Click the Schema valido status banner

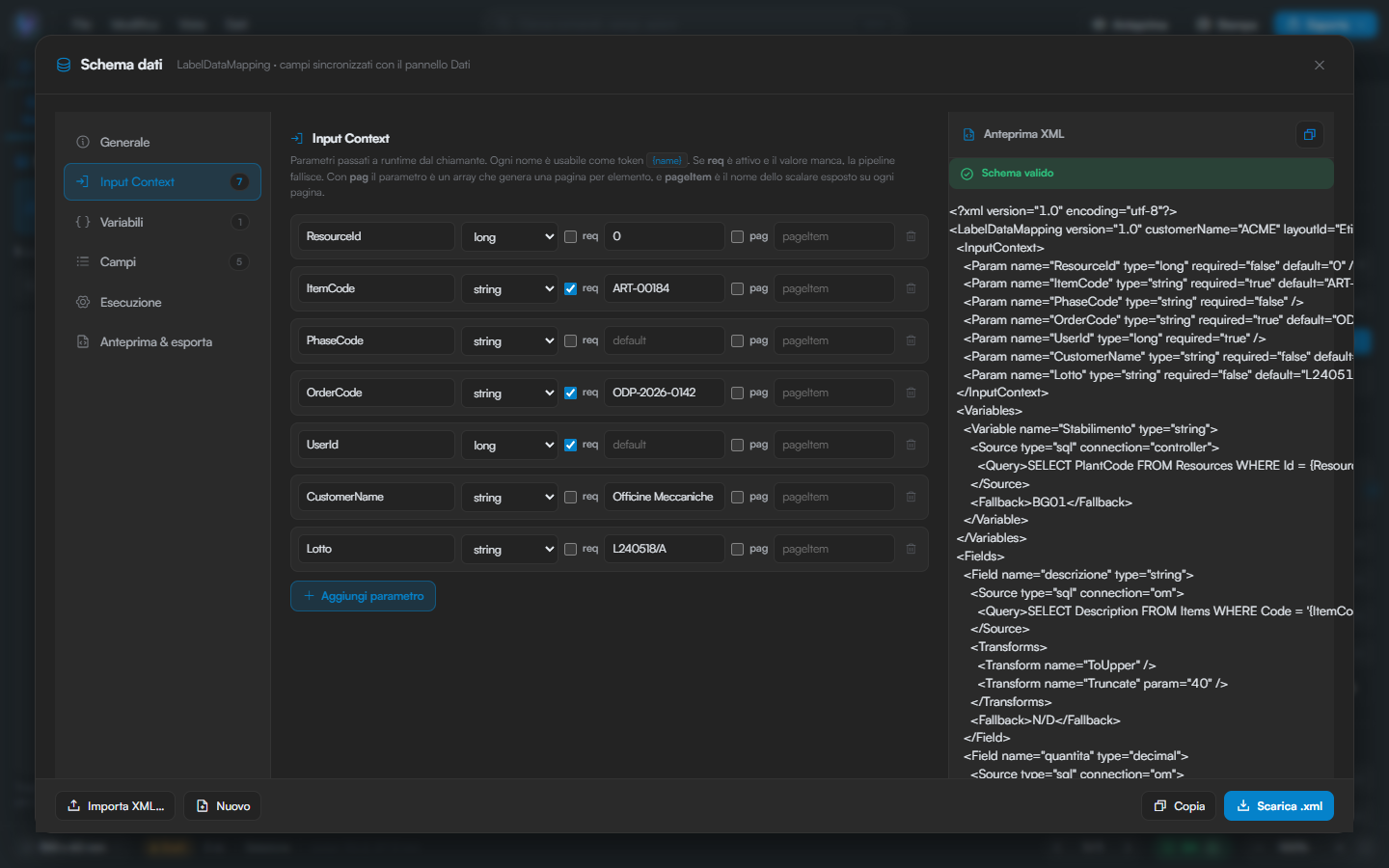(1142, 174)
